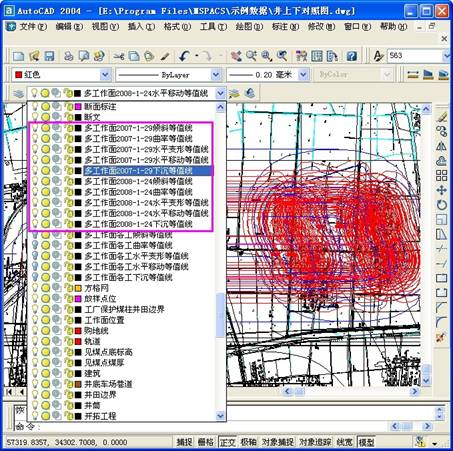This screenshot has height=451, width=453.
Task: Click the Paste clipboard icon
Action: click(149, 56)
